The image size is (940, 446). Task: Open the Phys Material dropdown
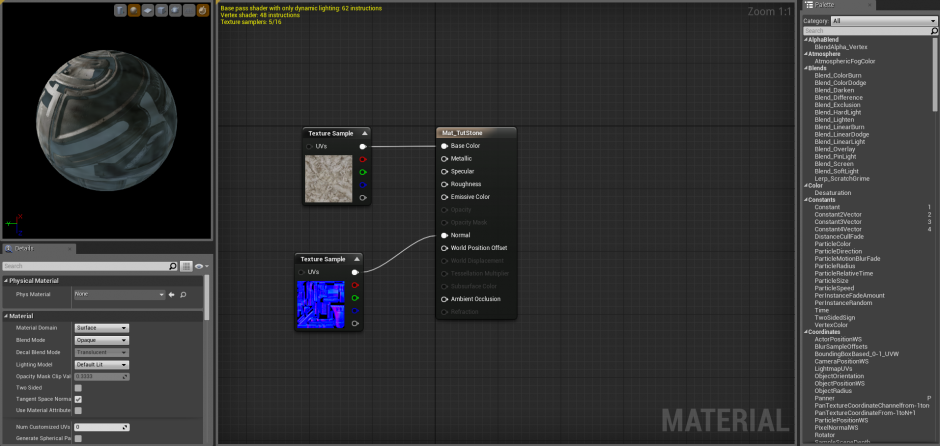tap(119, 294)
